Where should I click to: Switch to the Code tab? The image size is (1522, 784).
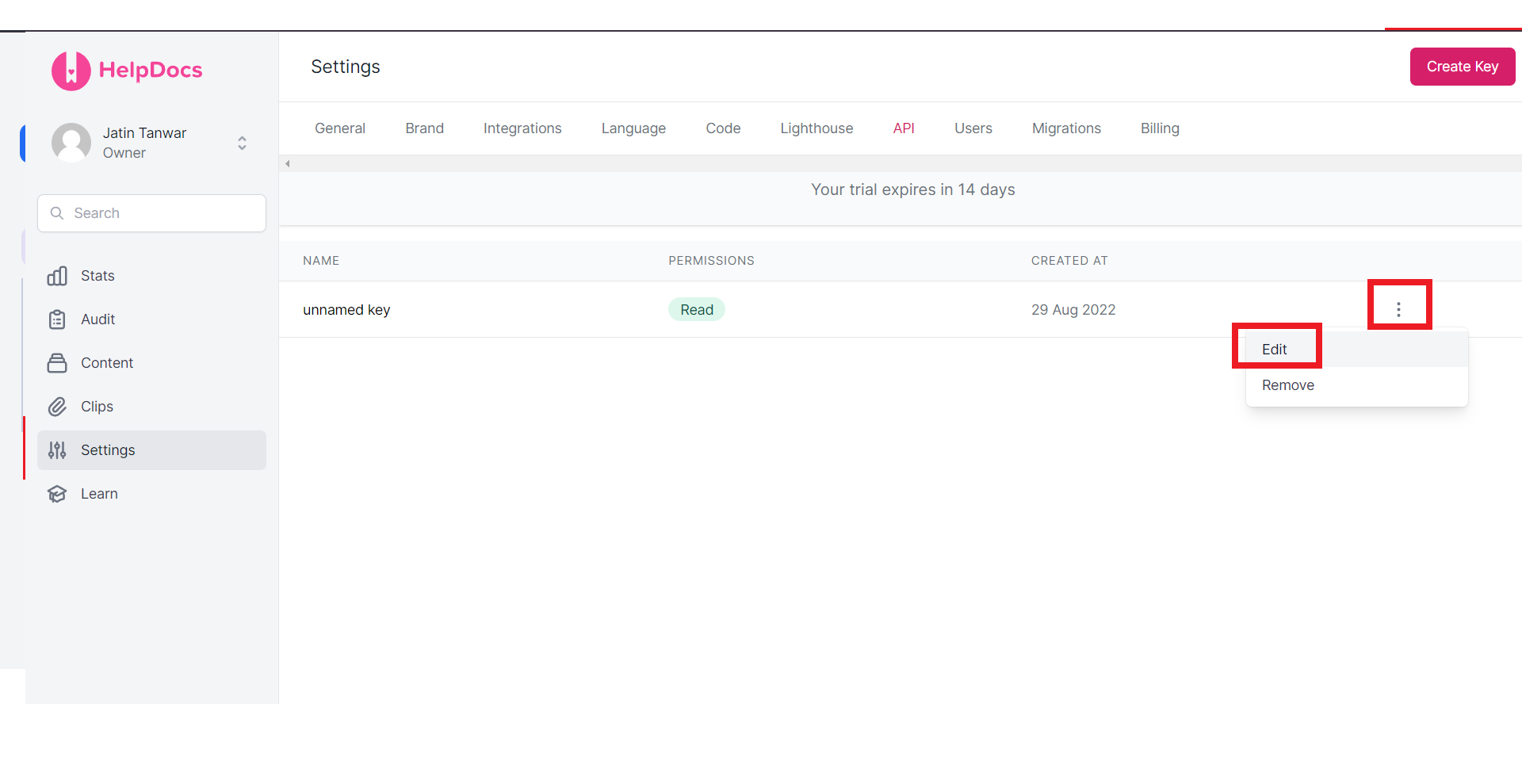pos(723,128)
